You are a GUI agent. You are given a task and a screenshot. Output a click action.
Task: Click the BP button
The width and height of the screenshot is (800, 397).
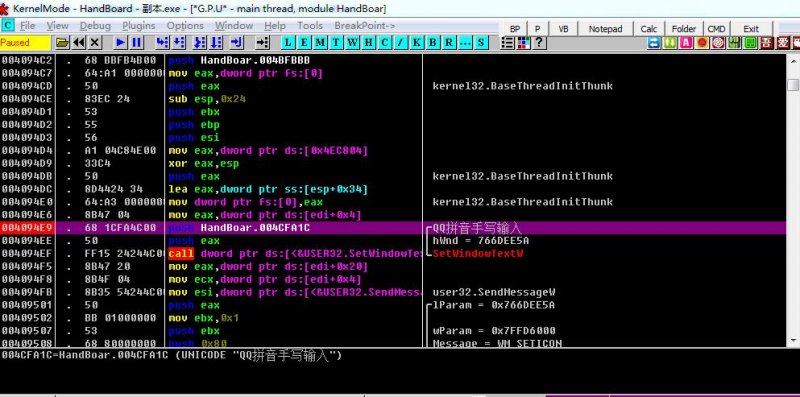click(515, 29)
